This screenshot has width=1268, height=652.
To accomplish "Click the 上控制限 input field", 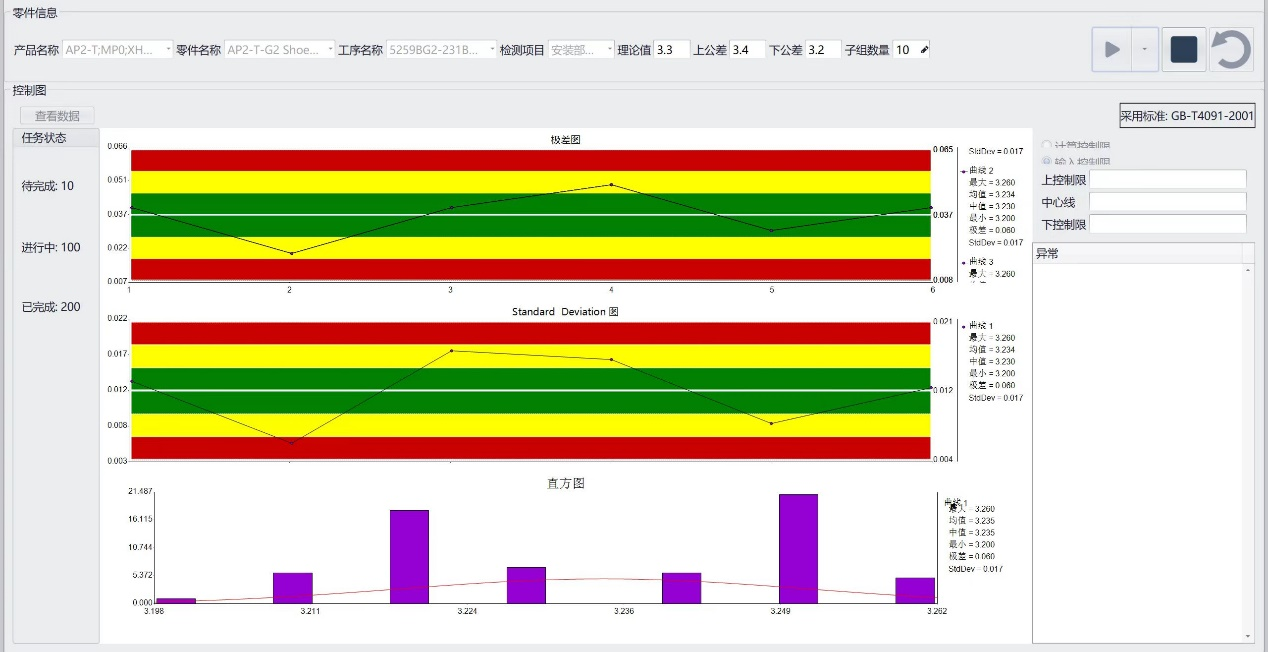I will pos(1167,180).
